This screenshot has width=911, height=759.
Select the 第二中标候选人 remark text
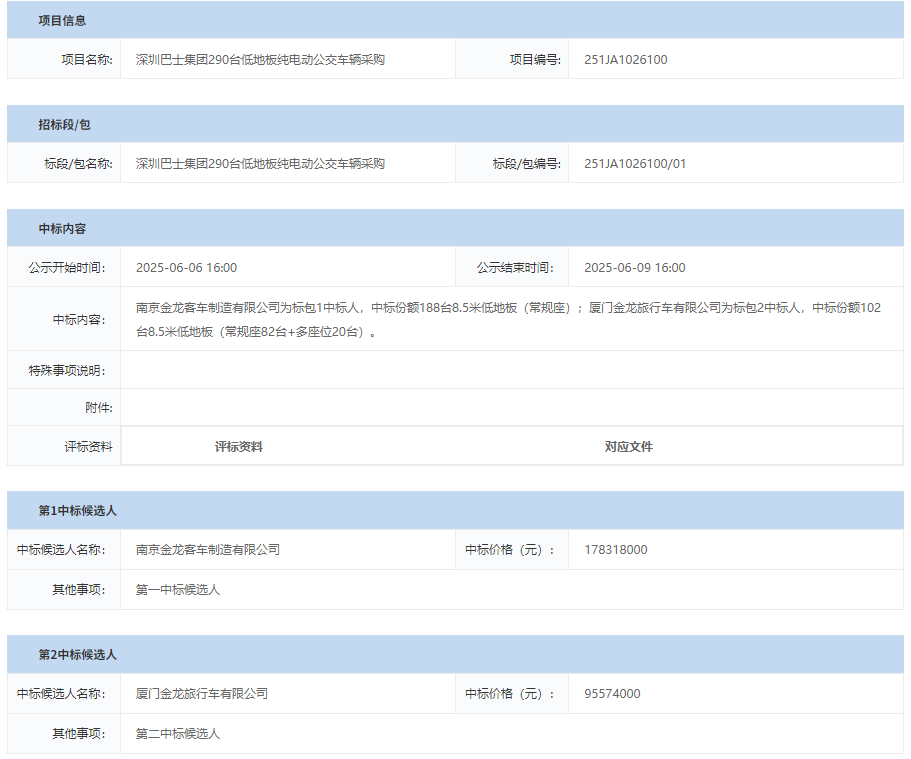tap(178, 734)
